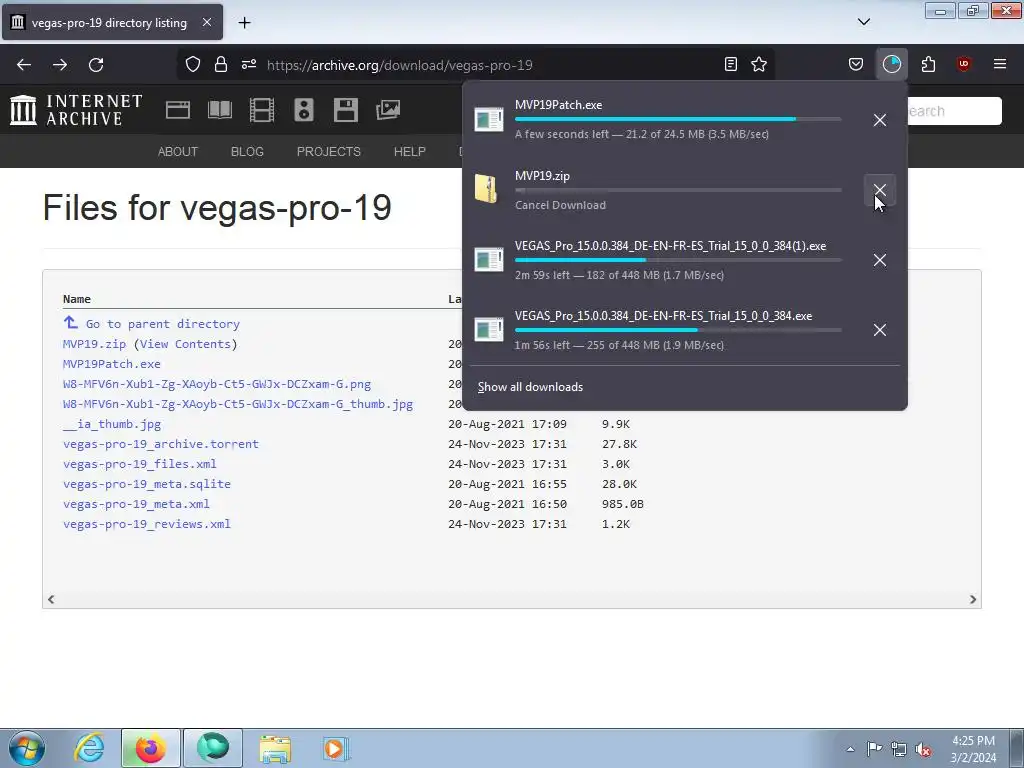Open vegas-pro-19_files.xml link

coord(140,464)
